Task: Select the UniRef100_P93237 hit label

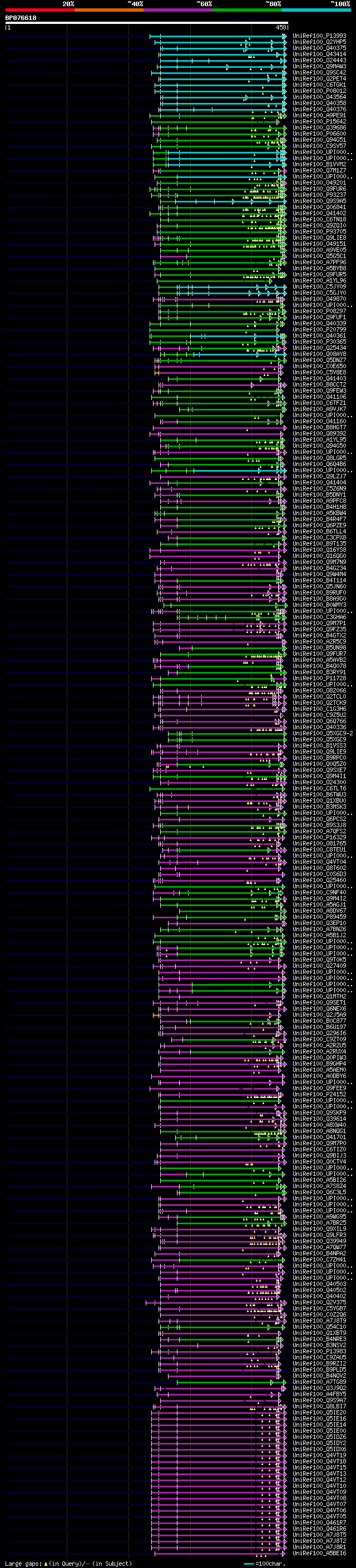Action: [319, 195]
